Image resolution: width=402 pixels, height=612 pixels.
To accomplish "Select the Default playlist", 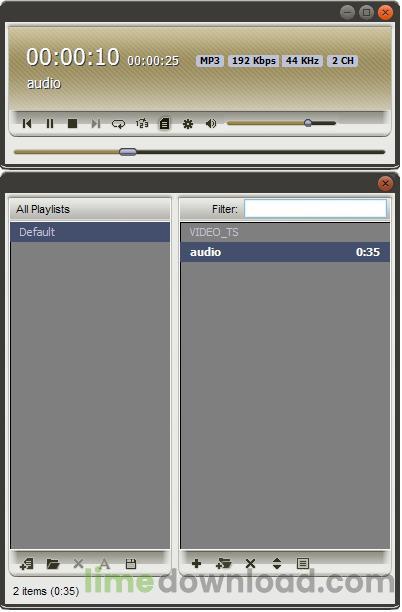I will 90,232.
